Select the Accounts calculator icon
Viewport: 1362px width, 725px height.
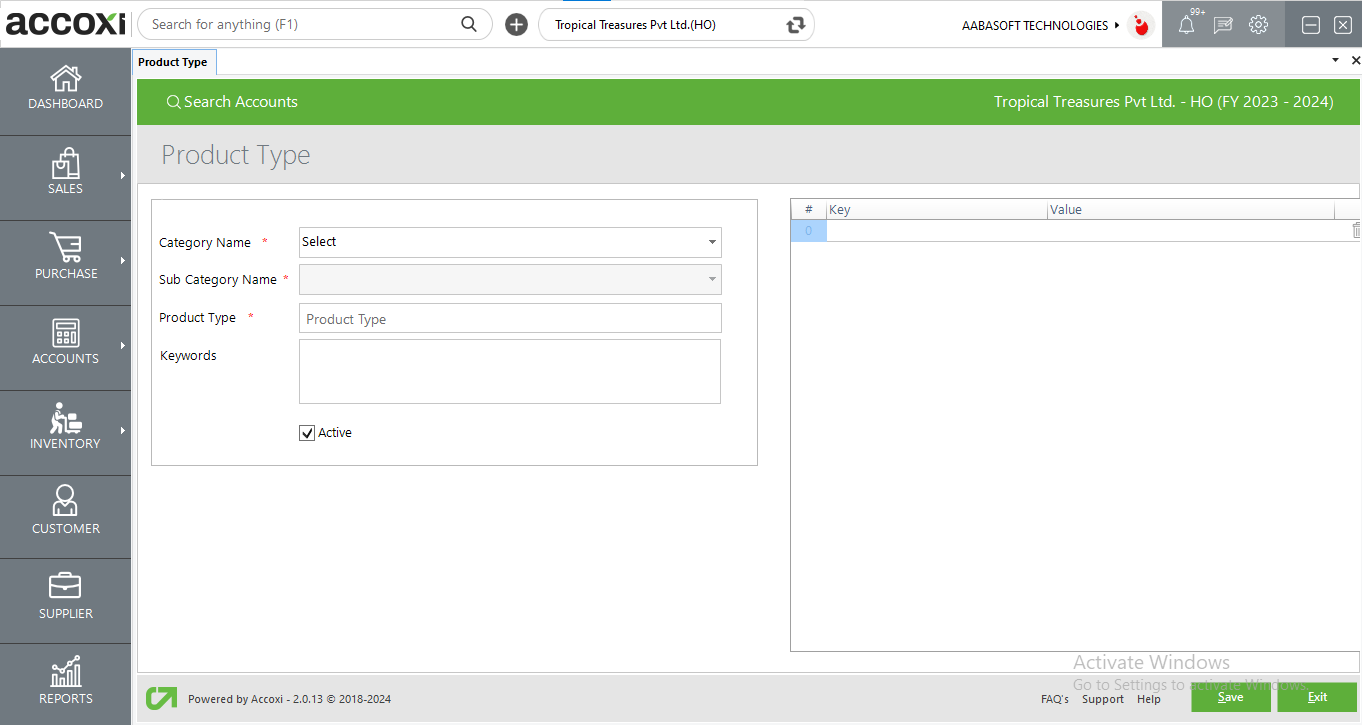66,333
